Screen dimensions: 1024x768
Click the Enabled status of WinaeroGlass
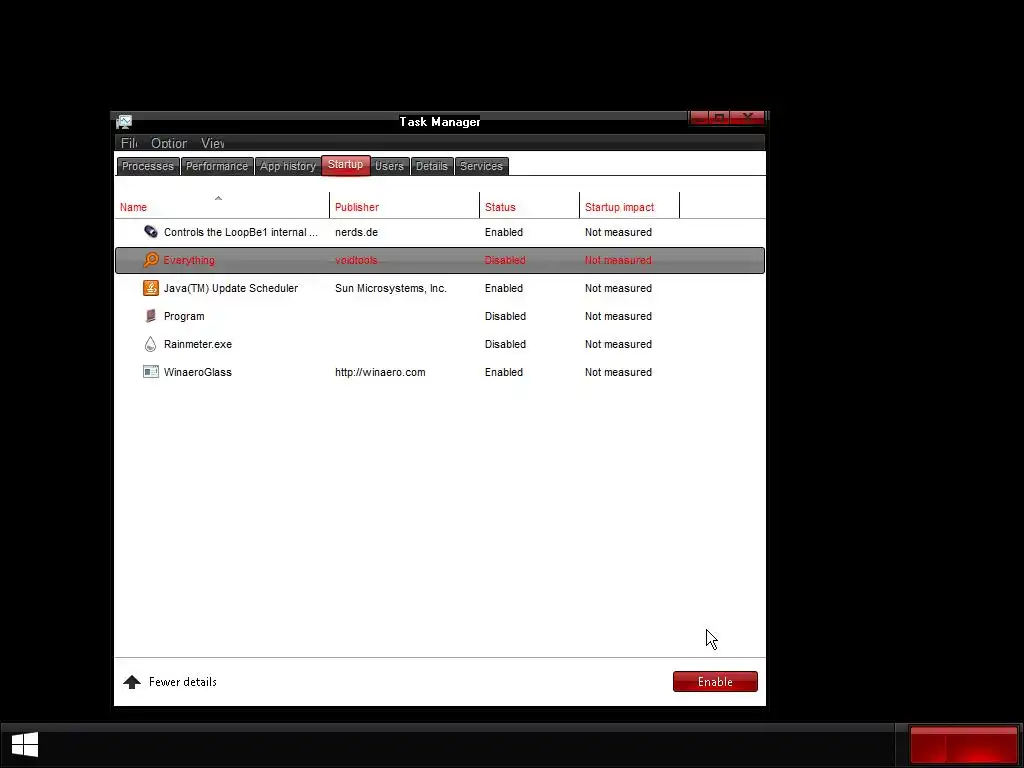click(x=504, y=372)
